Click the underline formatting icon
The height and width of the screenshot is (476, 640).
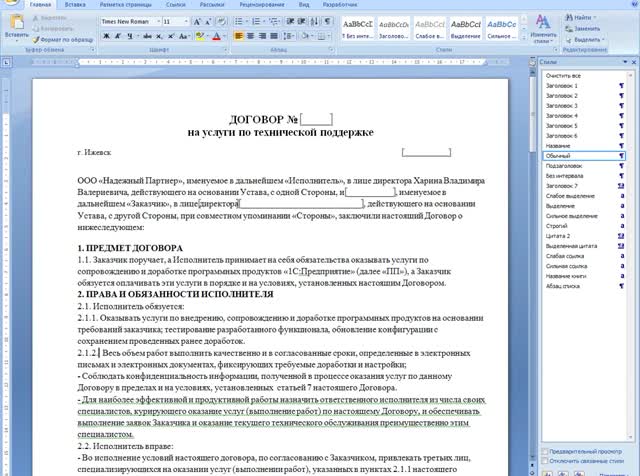[x=129, y=36]
